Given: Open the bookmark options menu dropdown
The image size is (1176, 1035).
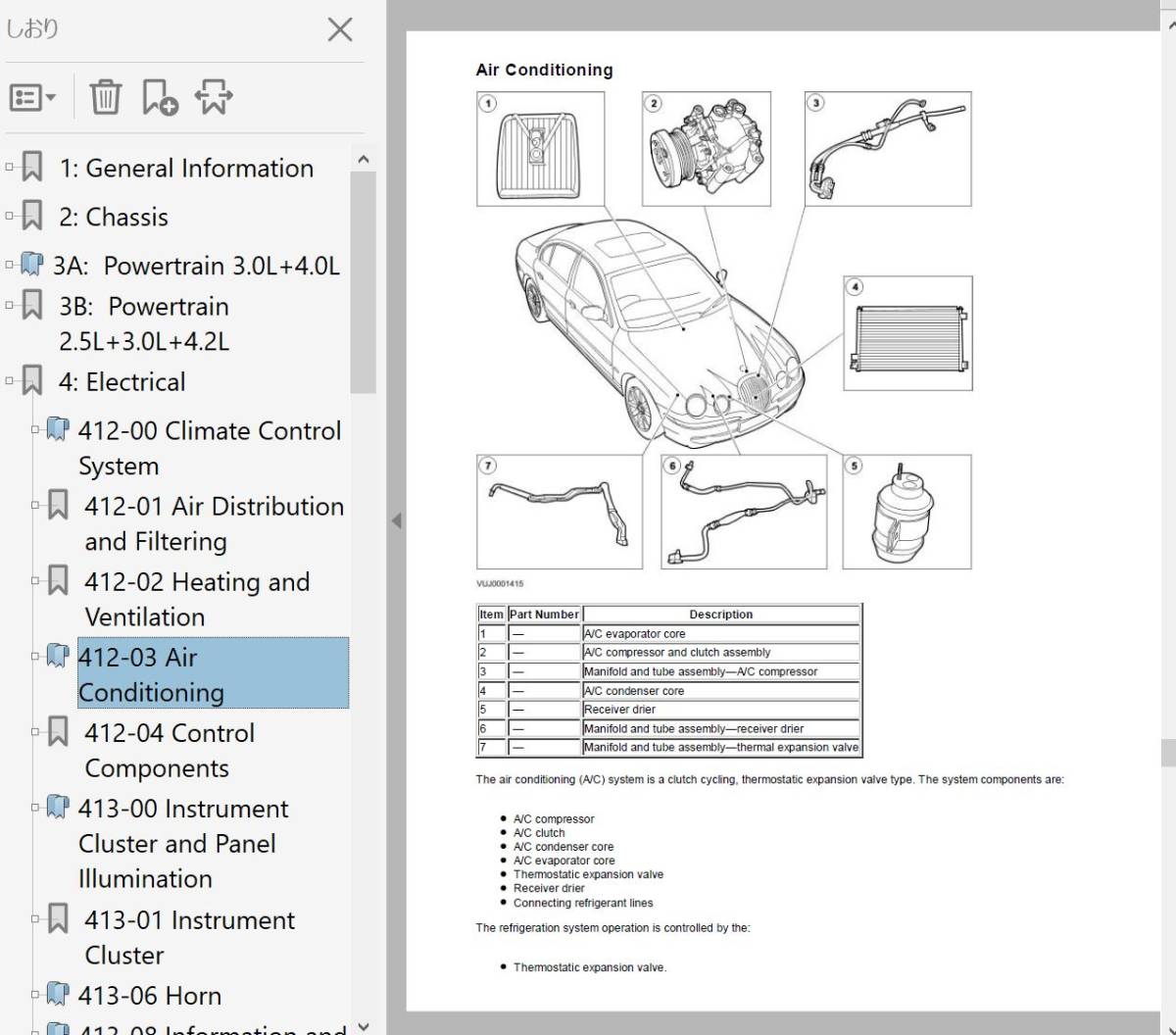Looking at the screenshot, I should click(32, 97).
